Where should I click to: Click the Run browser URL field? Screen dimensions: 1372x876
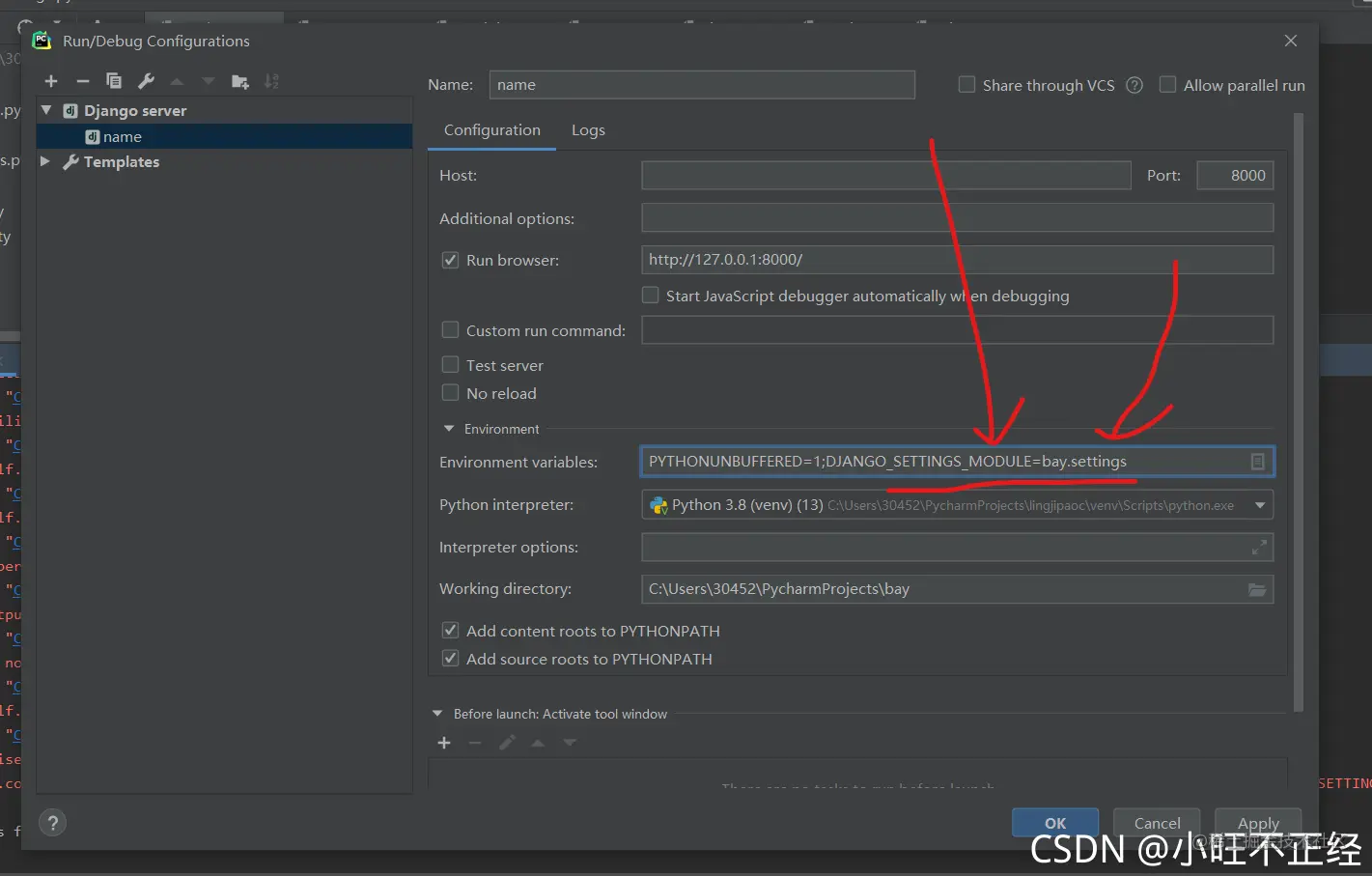coord(957,260)
